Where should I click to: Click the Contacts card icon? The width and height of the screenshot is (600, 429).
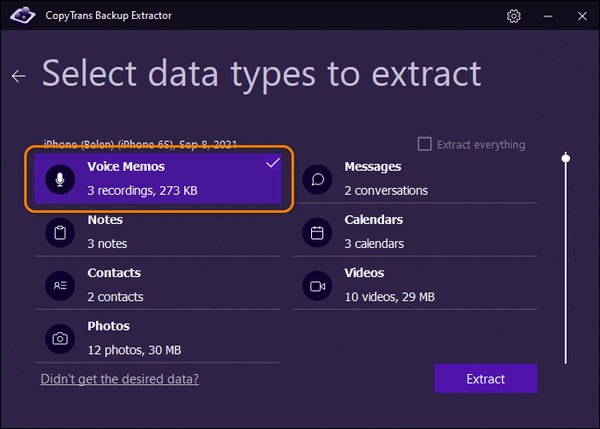pos(60,285)
